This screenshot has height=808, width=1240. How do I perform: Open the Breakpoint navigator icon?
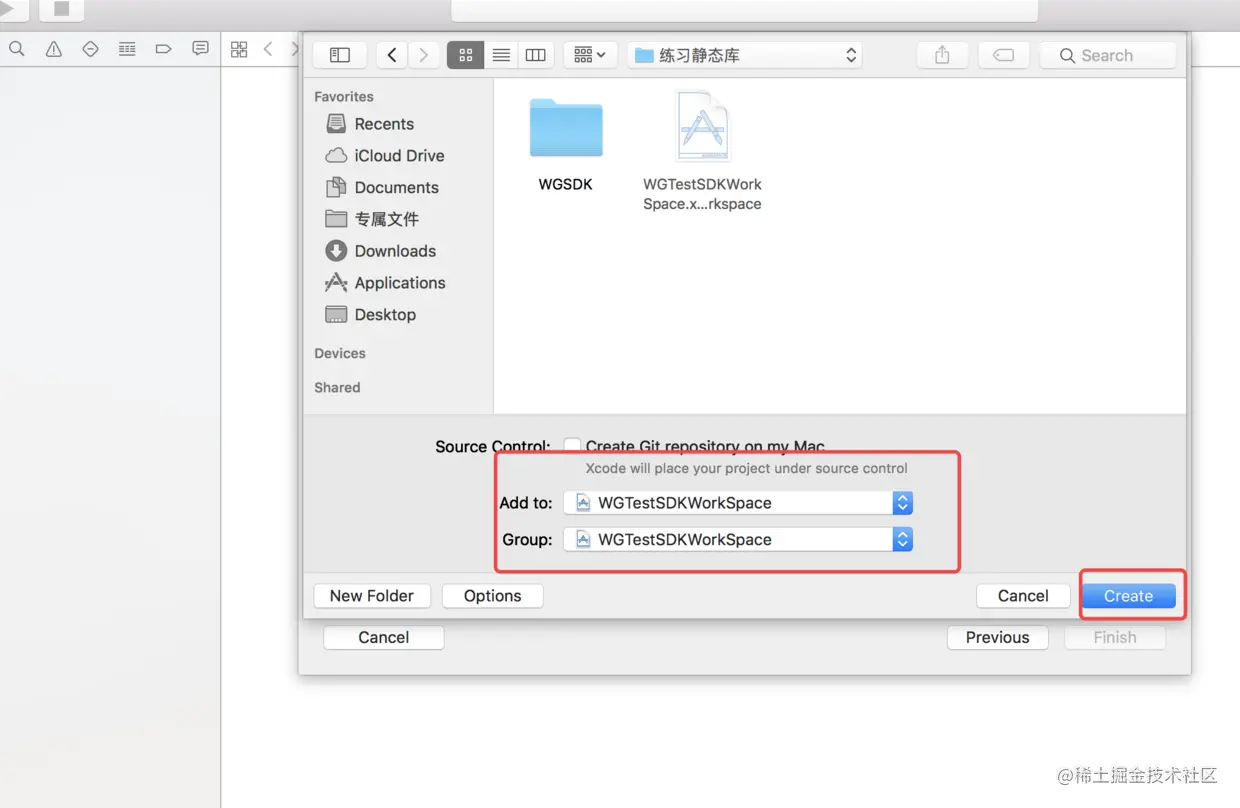point(164,49)
